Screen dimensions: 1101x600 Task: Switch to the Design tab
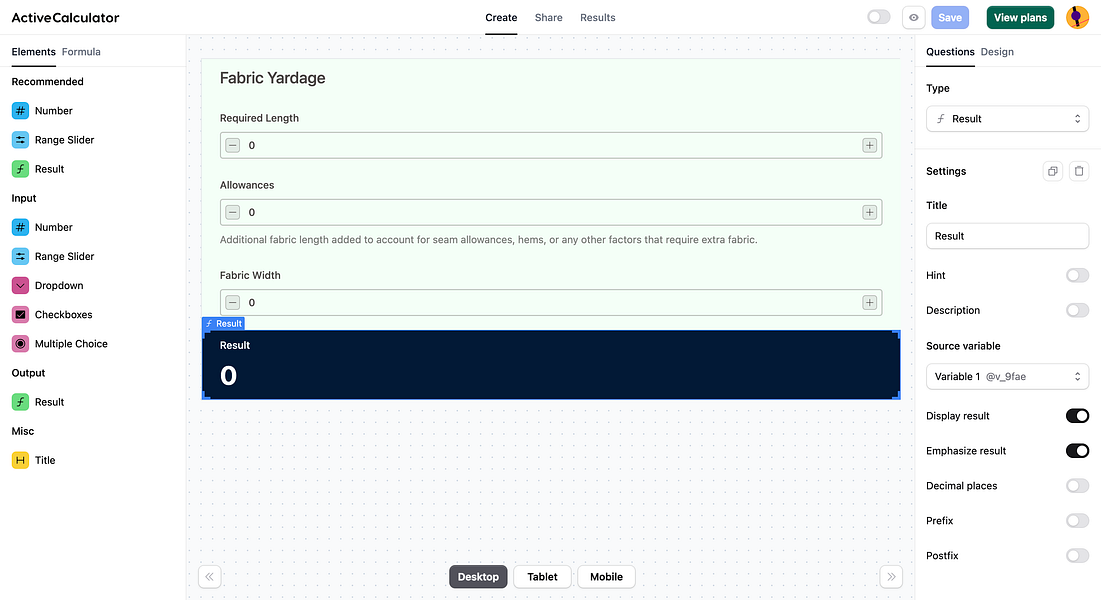pyautogui.click(x=996, y=52)
